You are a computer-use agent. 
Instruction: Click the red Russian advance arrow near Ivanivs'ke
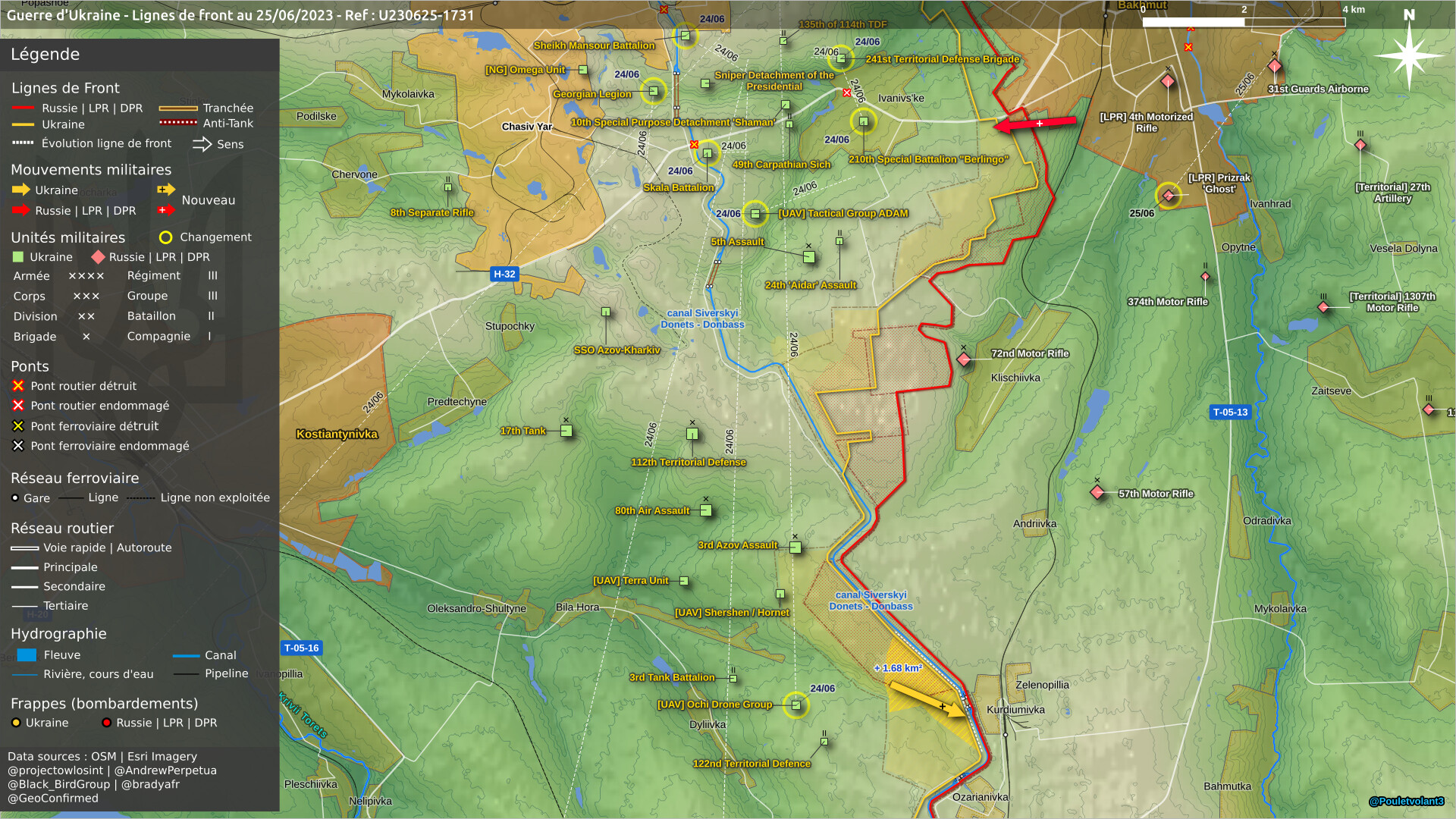coord(1036,123)
